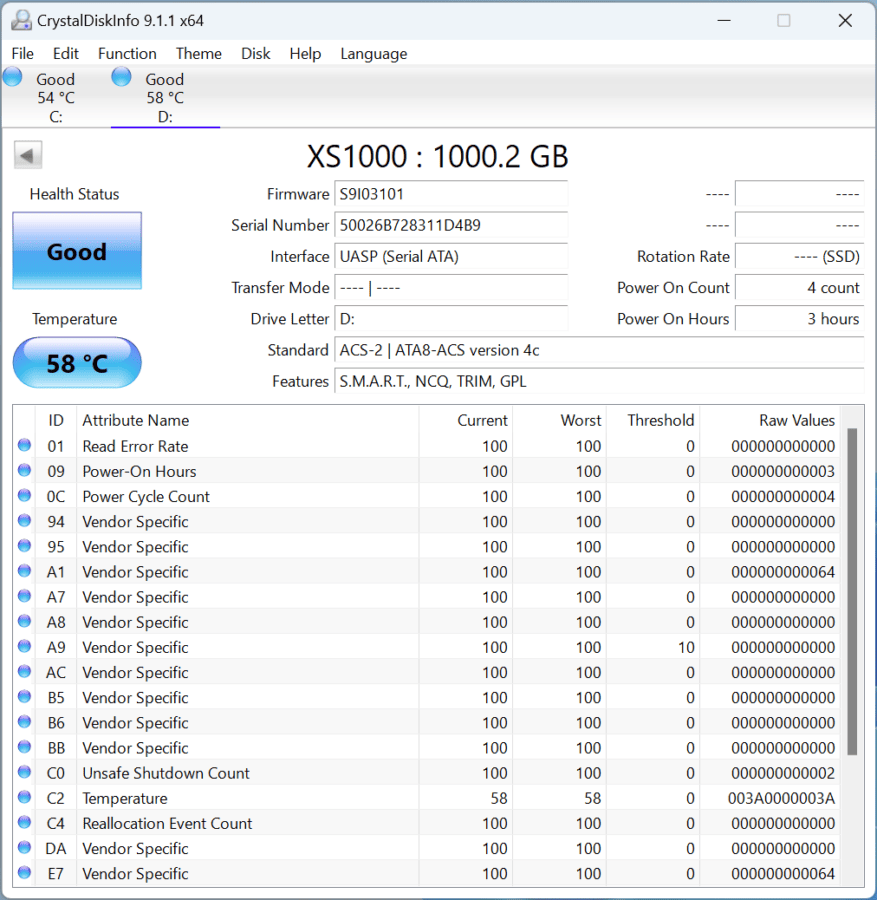
Task: Click the Power On Hours value 3 hours
Action: coord(800,319)
